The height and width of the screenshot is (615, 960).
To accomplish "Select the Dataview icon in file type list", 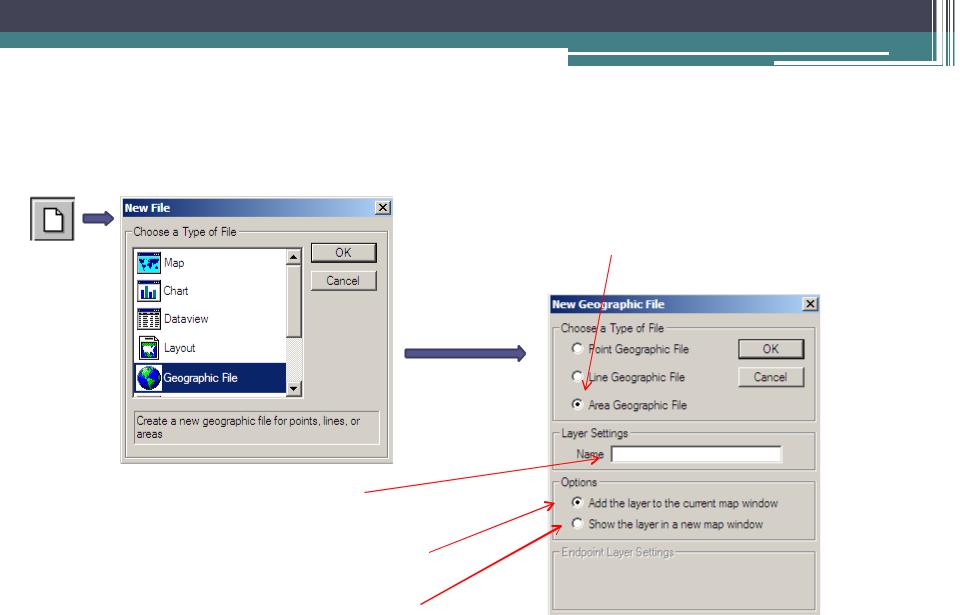I will [149, 319].
